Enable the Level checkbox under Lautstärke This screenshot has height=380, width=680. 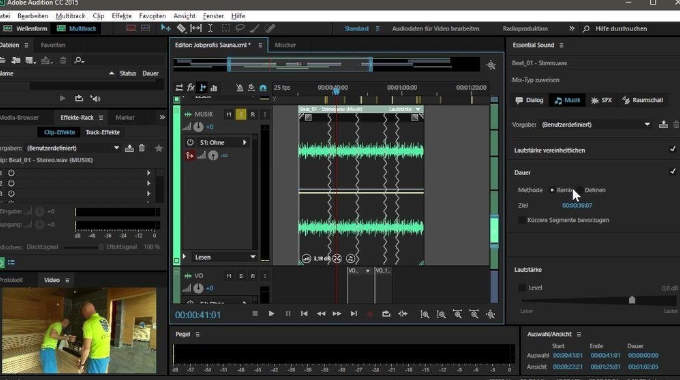point(522,288)
